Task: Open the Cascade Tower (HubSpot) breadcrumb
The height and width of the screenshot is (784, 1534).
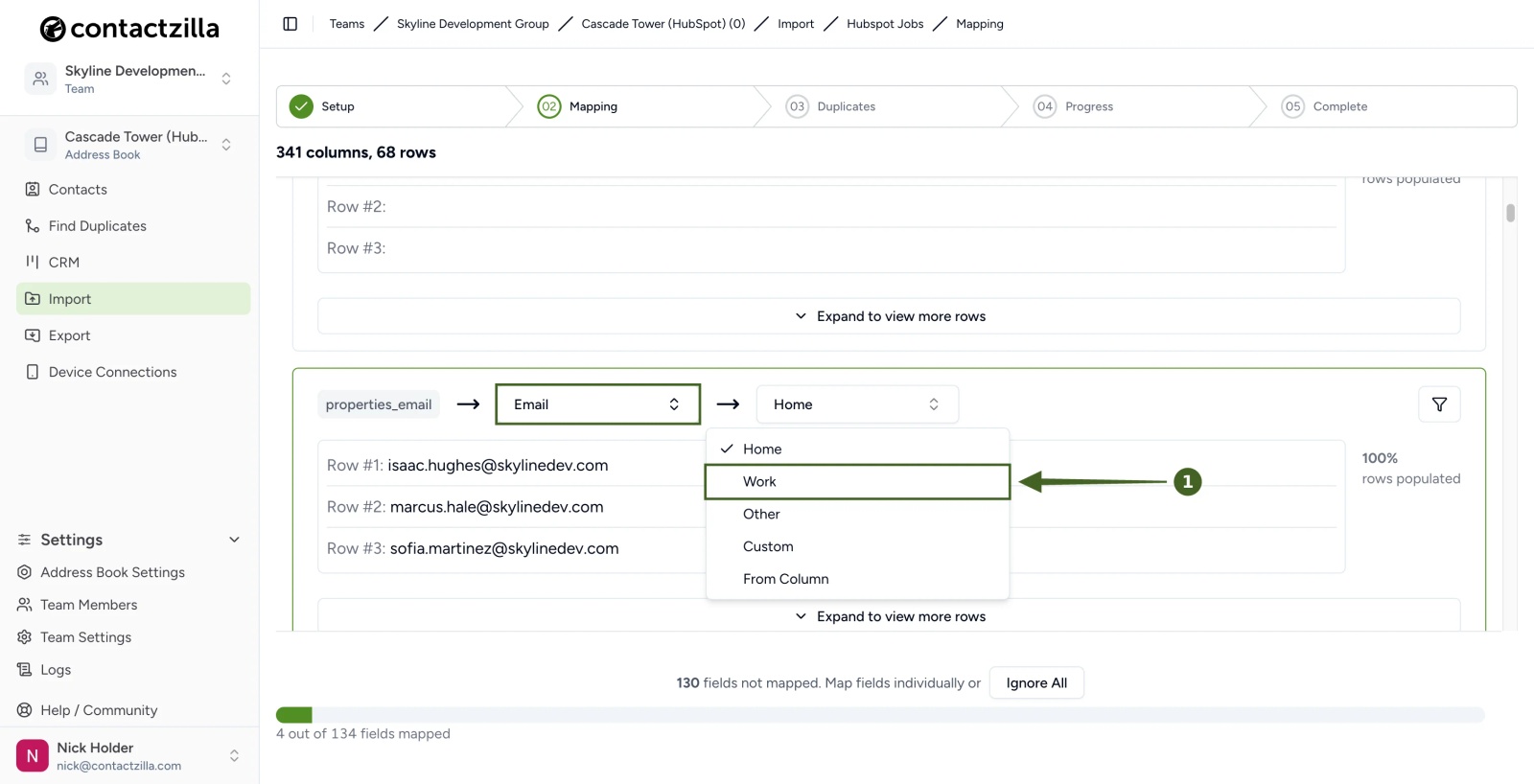Action: pos(663,24)
